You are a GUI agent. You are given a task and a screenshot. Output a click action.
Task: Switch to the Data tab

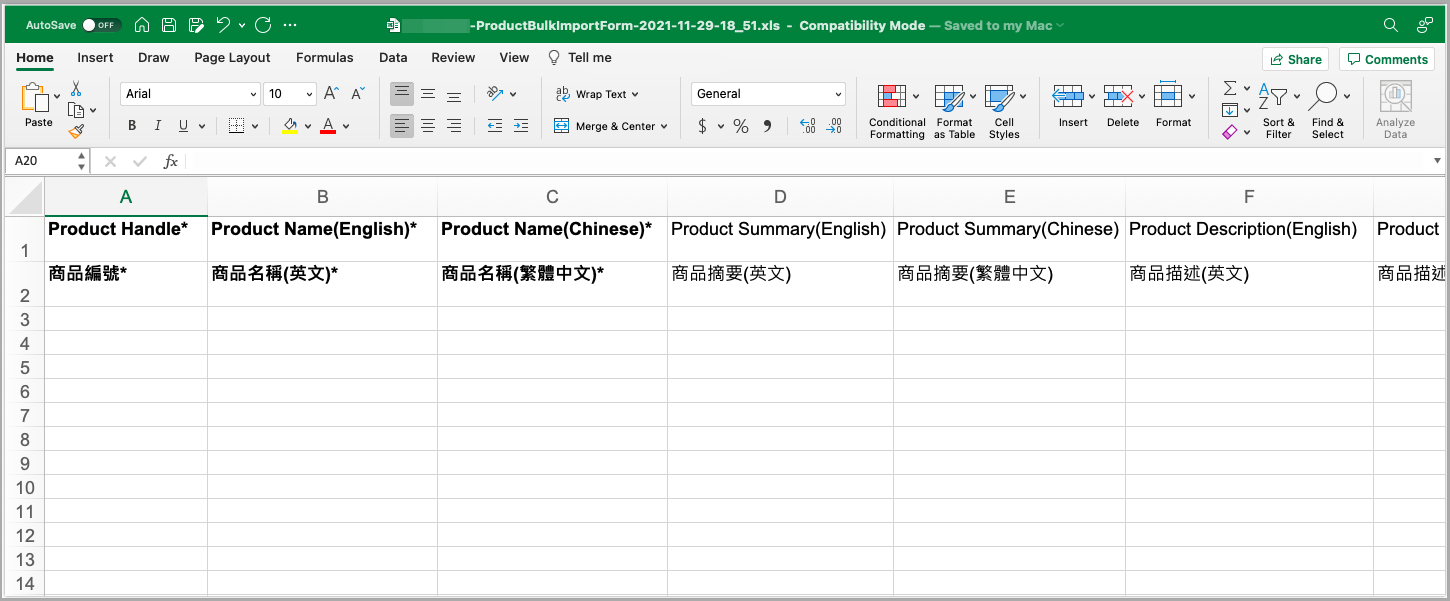coord(393,58)
